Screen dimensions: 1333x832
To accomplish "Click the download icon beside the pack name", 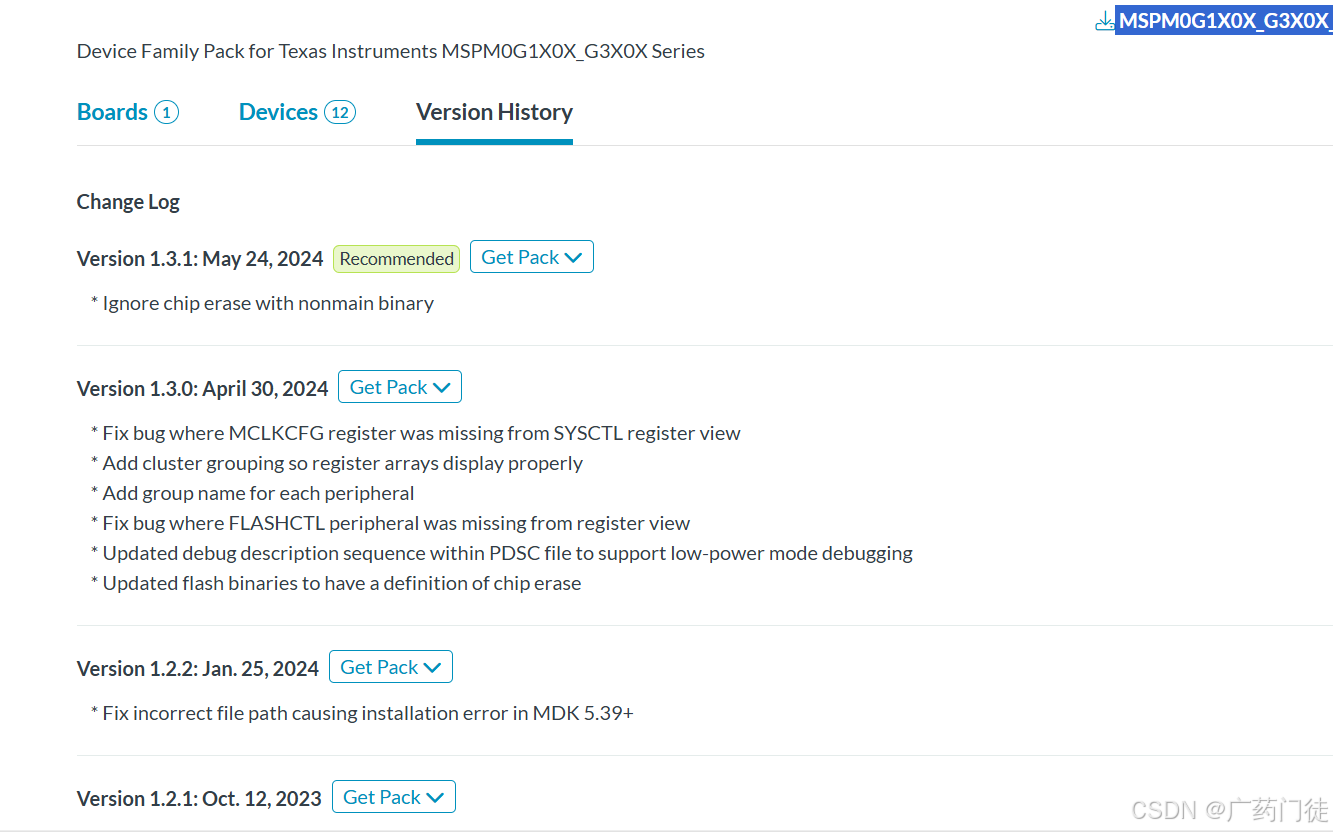I will coord(1104,21).
